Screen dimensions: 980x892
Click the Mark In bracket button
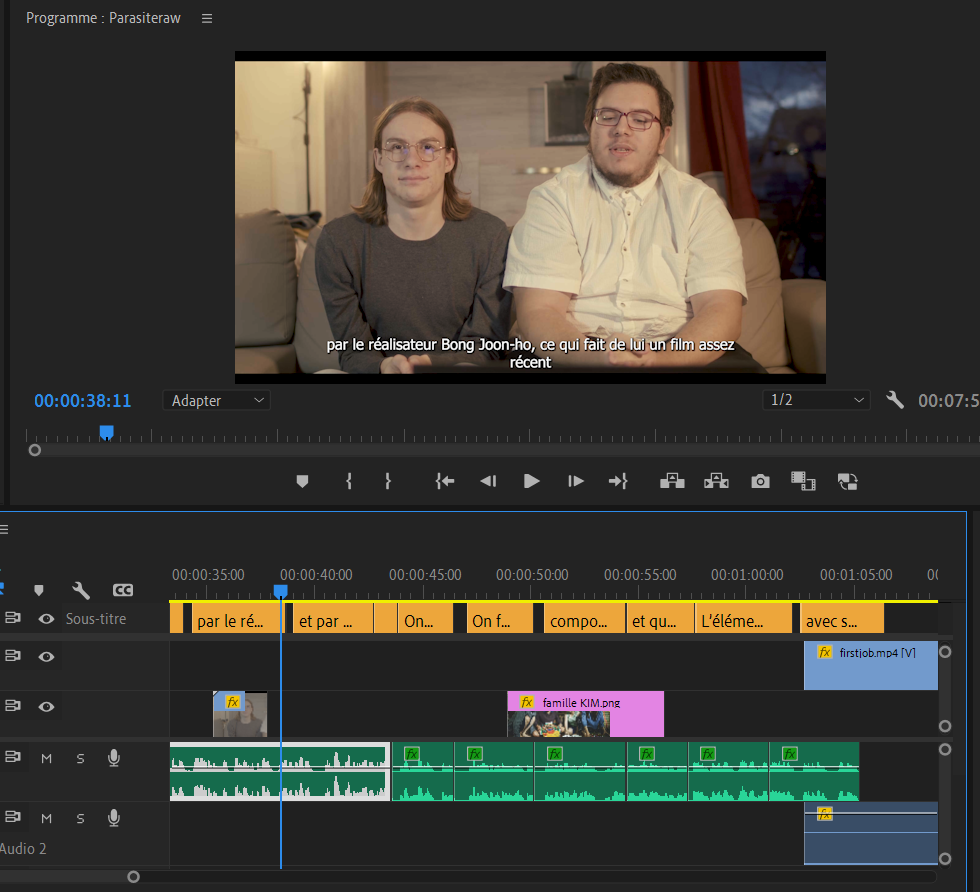[349, 481]
